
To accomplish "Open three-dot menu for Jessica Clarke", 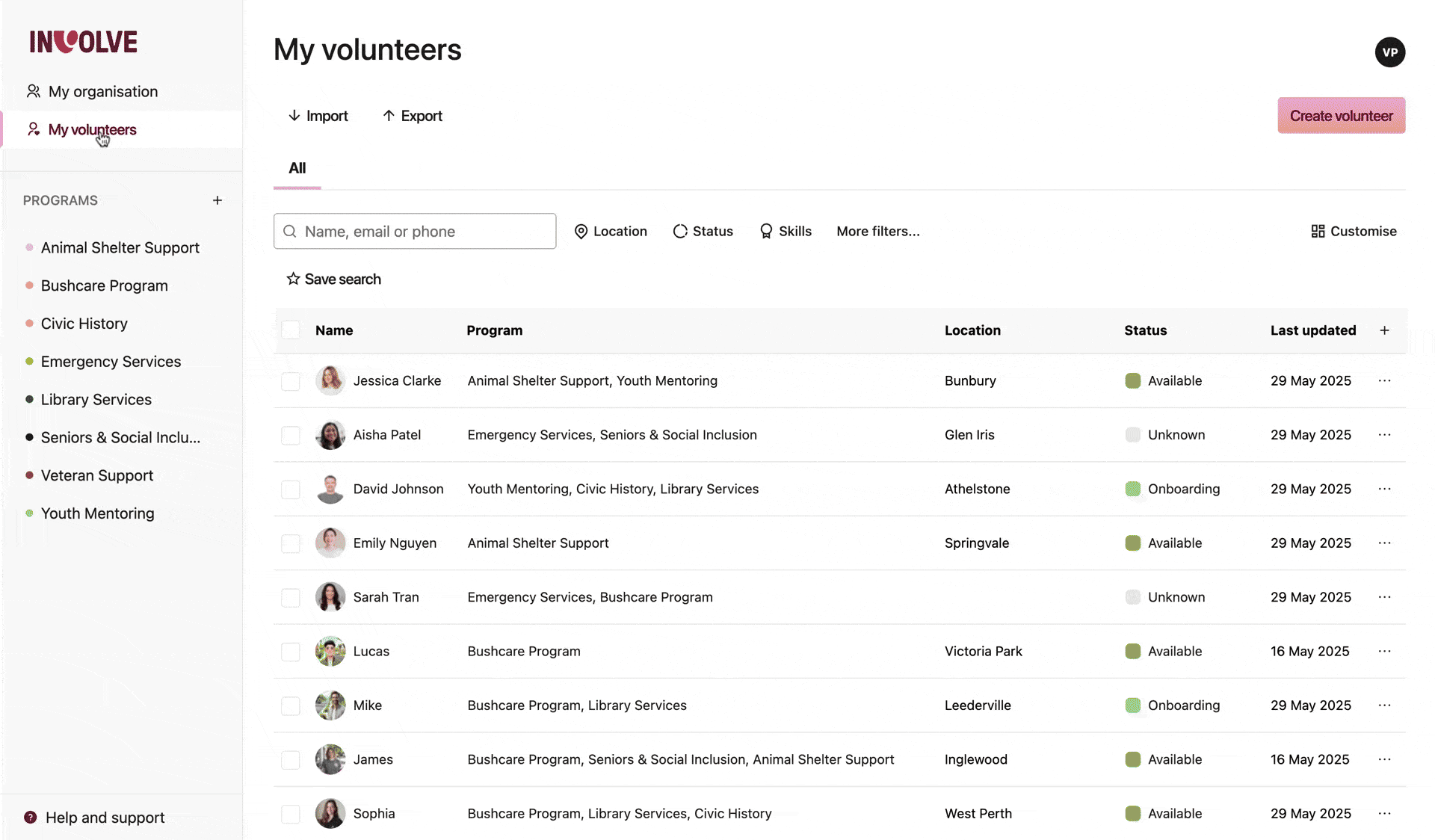I will pyautogui.click(x=1384, y=380).
